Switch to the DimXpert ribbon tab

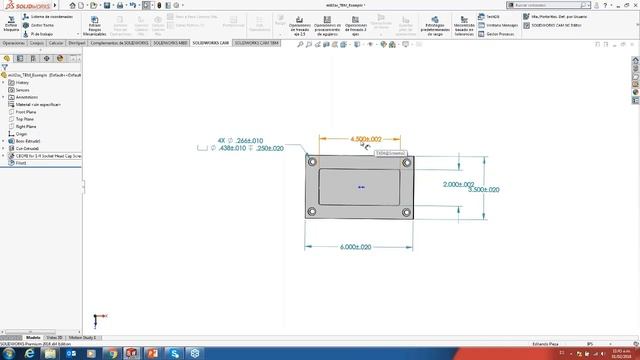click(77, 43)
